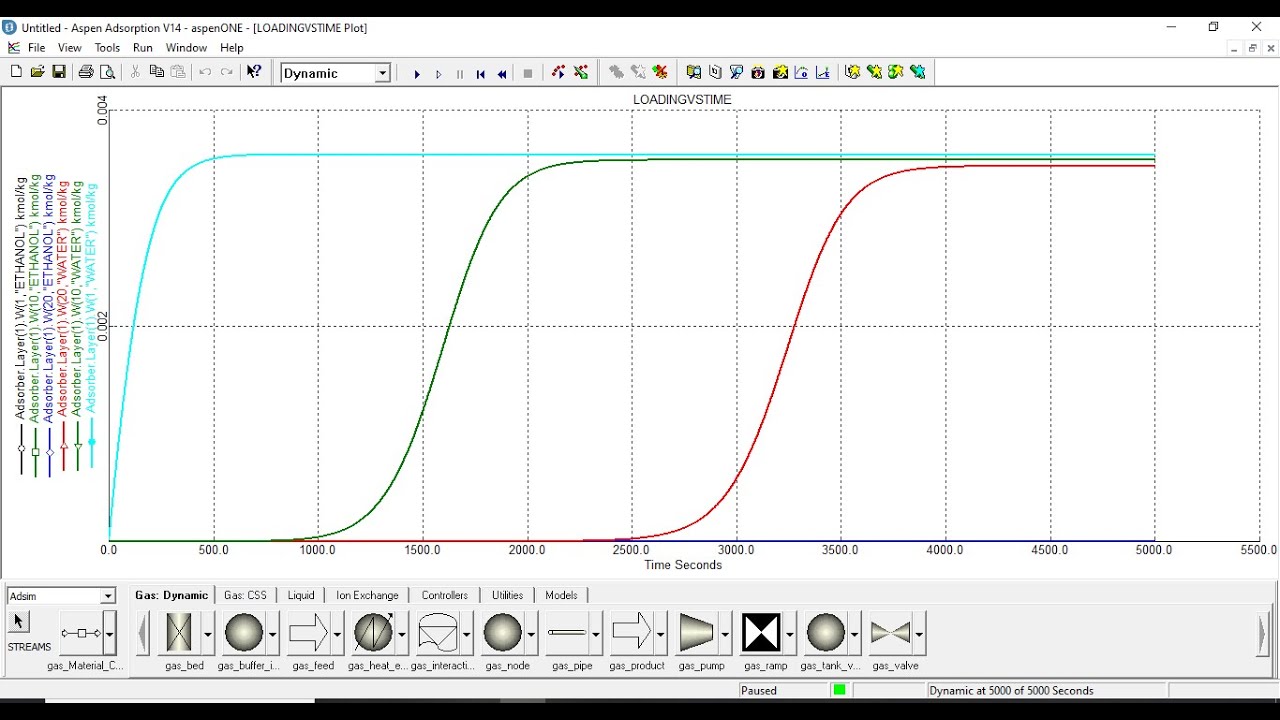Select the gas_buffer_i model icon
Image resolution: width=1280 pixels, height=720 pixels.
pos(244,632)
